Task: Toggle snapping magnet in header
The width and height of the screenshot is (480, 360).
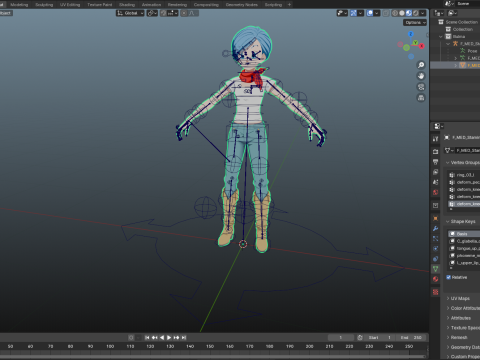Action: pyautogui.click(x=163, y=13)
